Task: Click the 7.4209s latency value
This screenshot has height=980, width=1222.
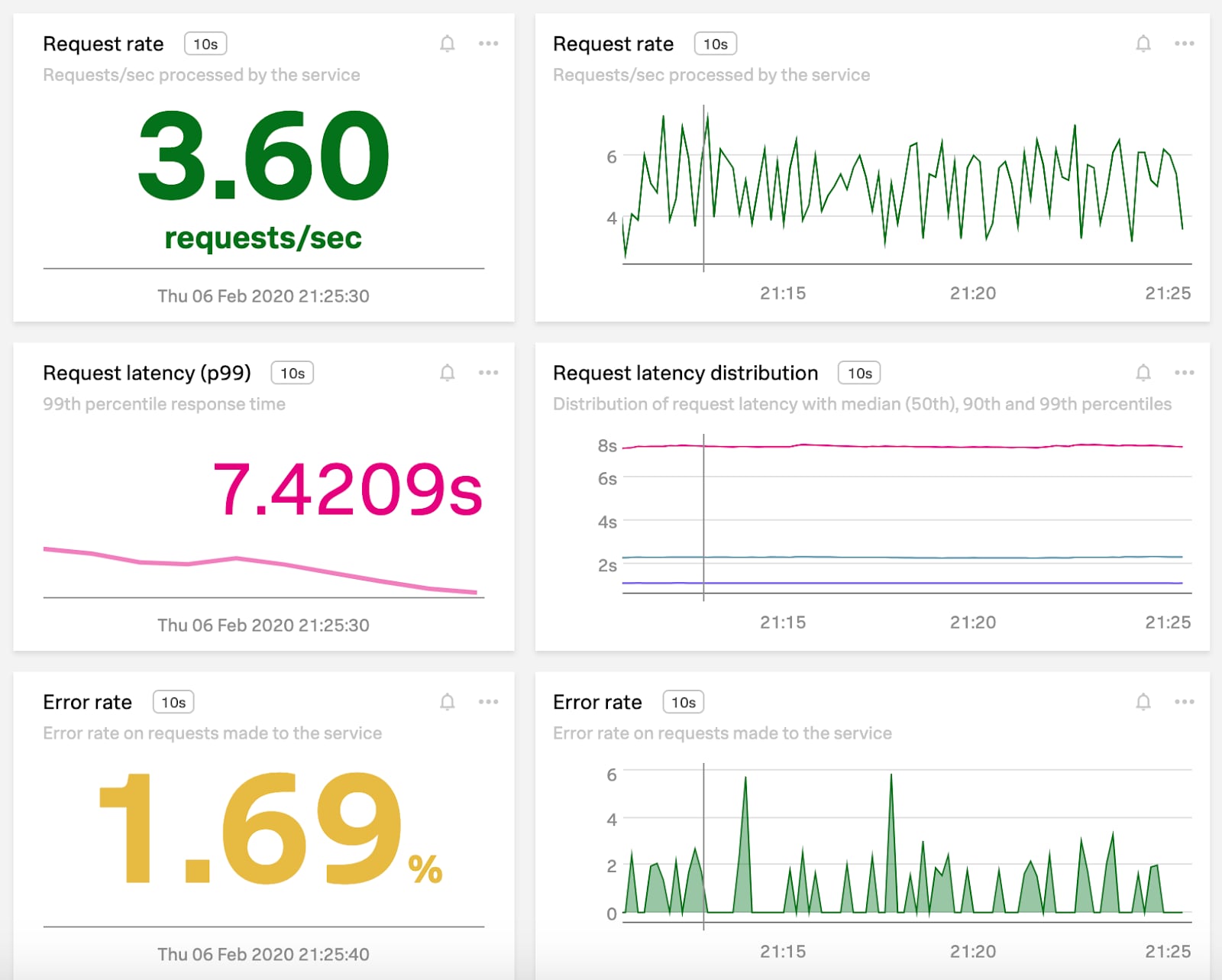Action: 348,489
